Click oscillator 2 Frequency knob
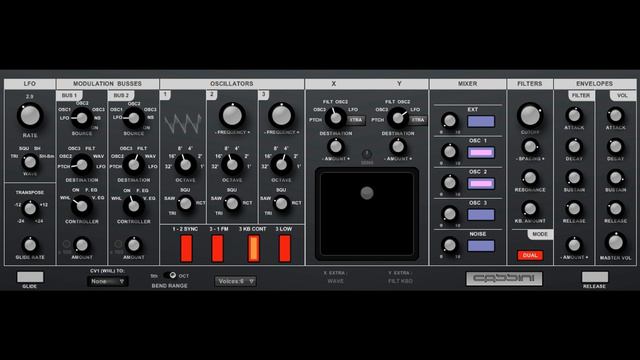Image resolution: width=640 pixels, height=360 pixels. pyautogui.click(x=232, y=116)
